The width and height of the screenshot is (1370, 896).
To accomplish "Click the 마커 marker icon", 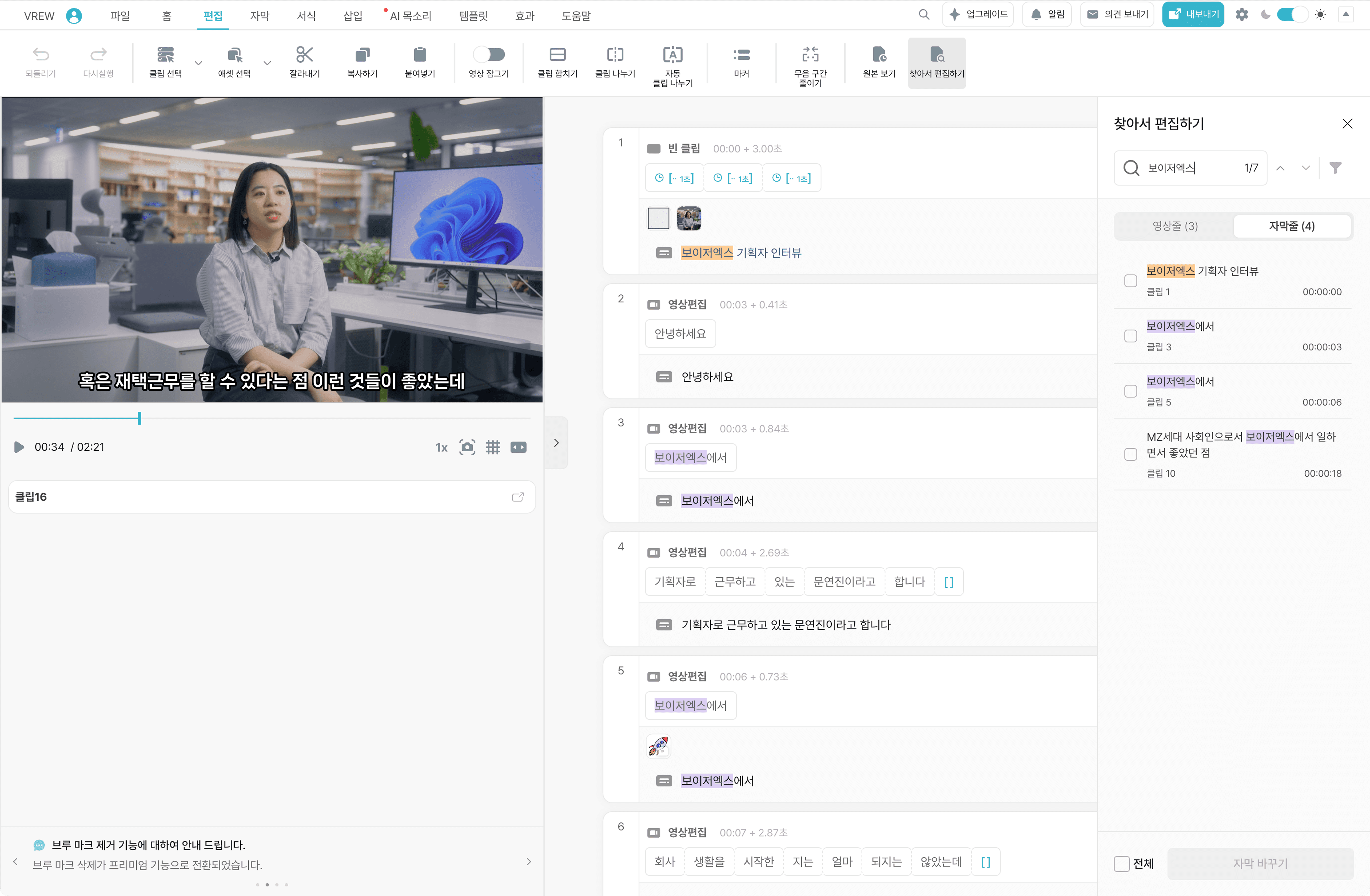I will point(741,55).
